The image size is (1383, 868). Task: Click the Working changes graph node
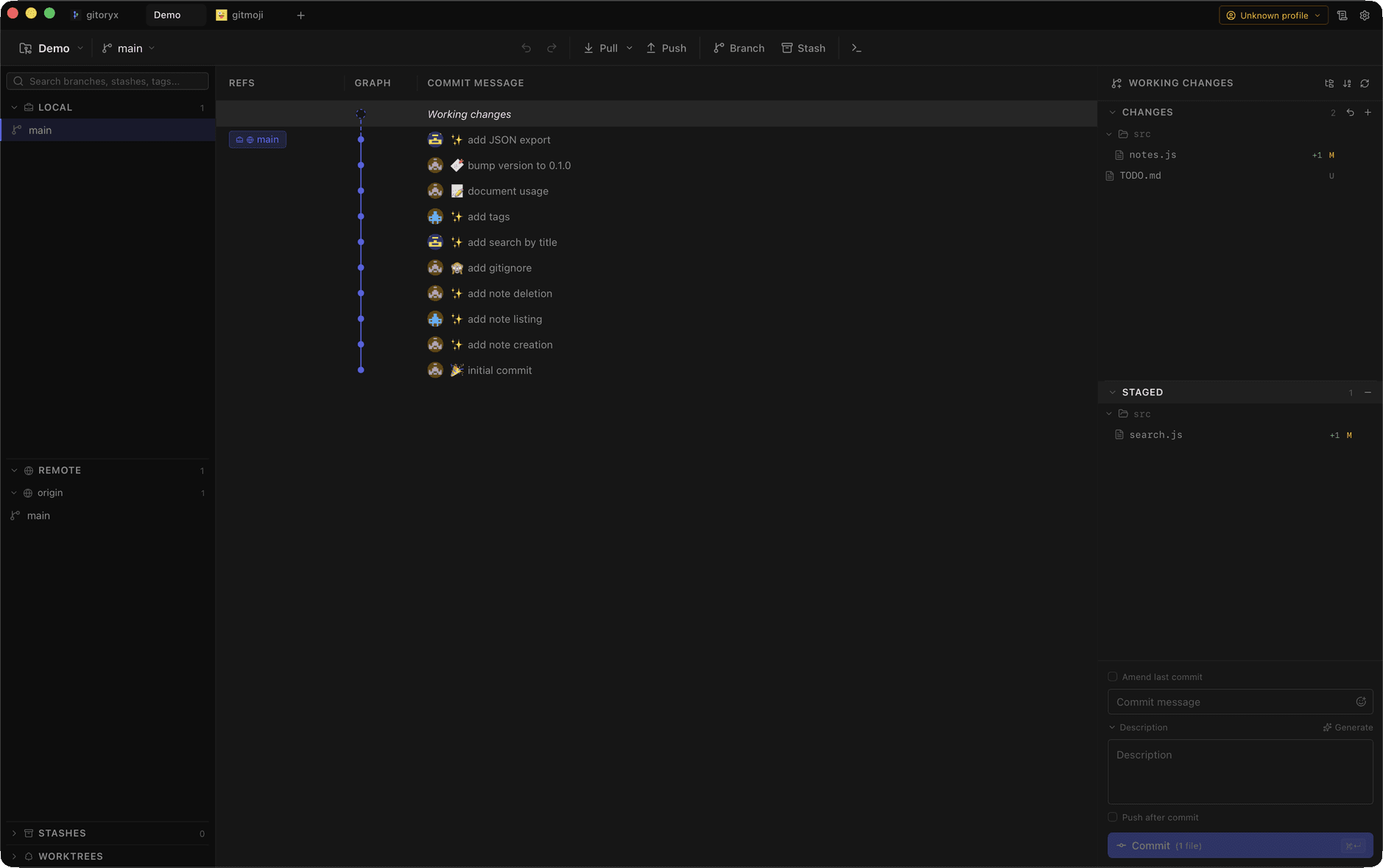coord(361,114)
